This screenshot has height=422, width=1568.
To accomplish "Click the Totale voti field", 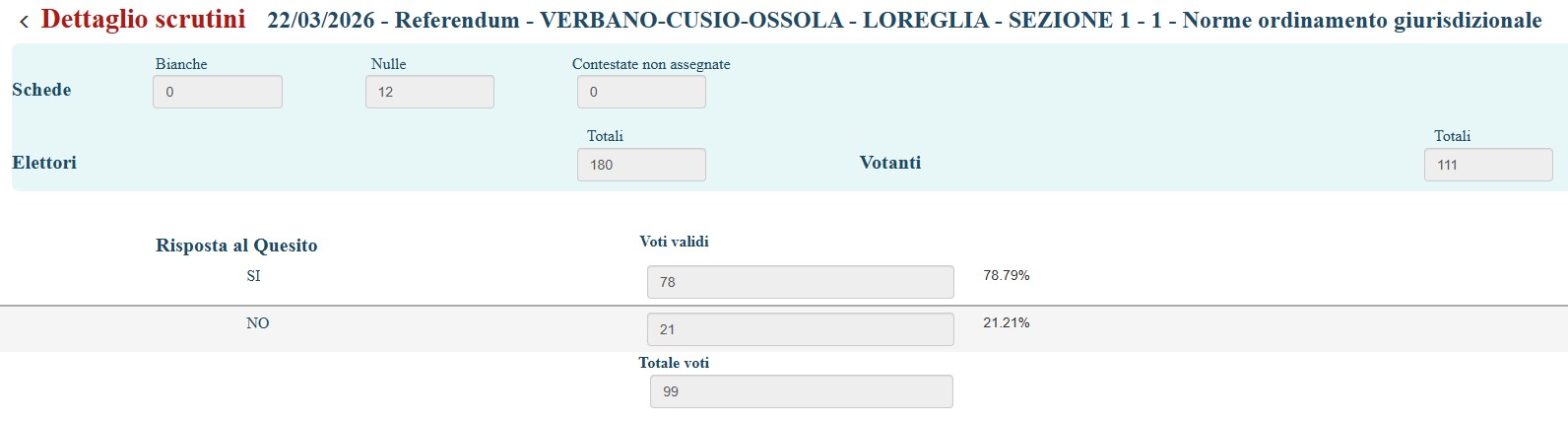I will (x=801, y=391).
